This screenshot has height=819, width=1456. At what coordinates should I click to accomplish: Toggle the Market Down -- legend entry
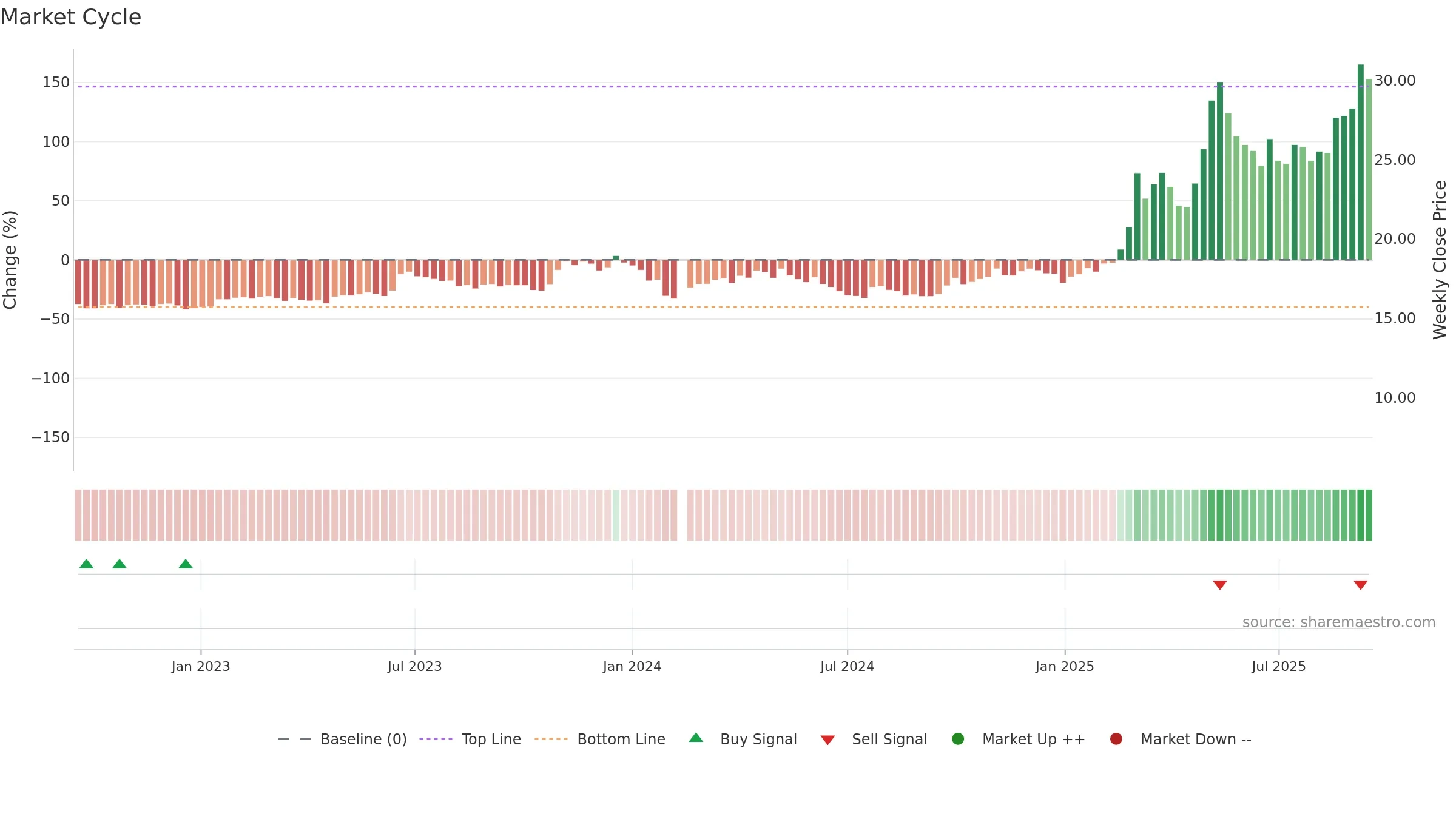(x=1181, y=739)
